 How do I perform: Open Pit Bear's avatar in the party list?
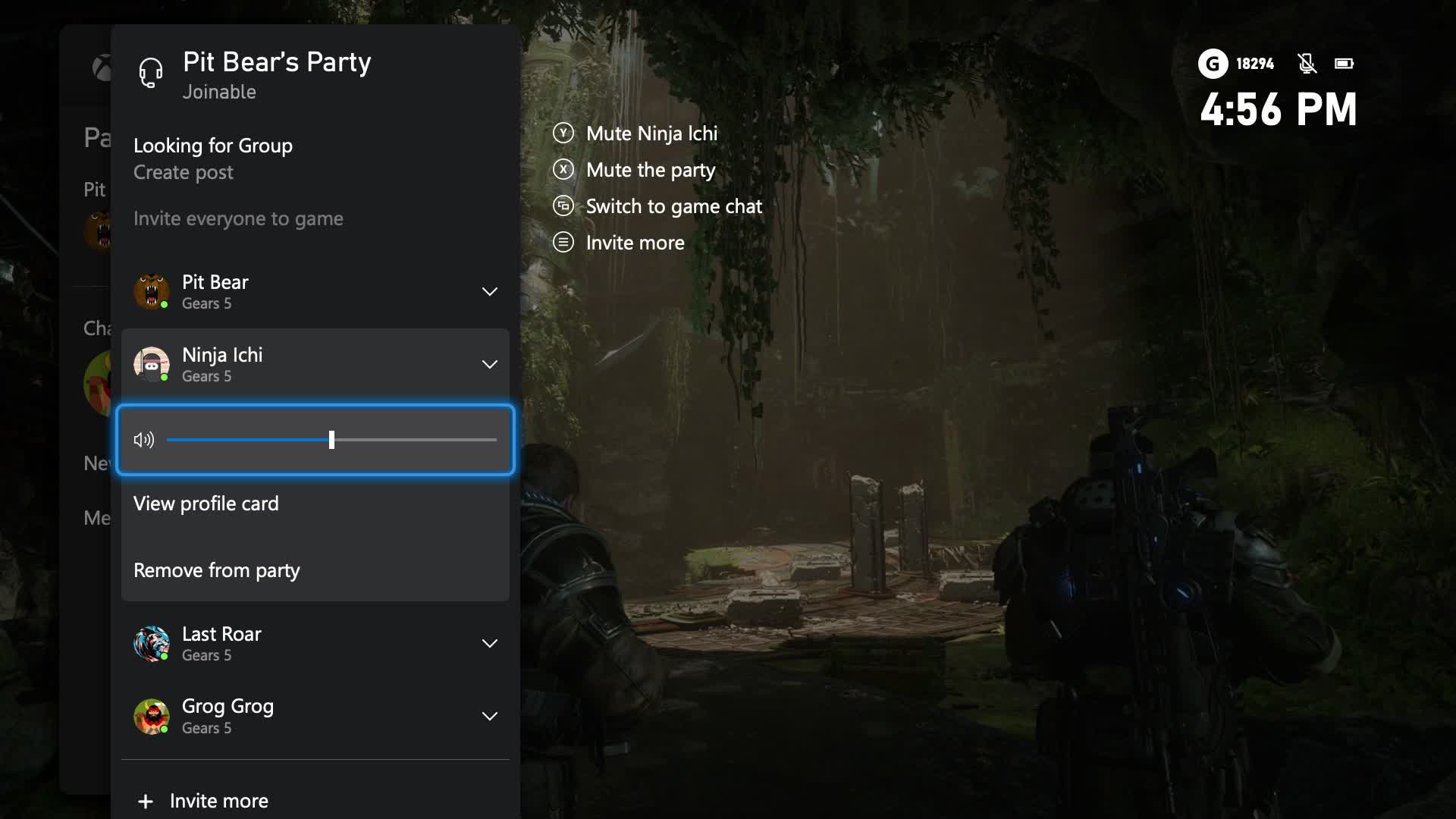tap(152, 292)
